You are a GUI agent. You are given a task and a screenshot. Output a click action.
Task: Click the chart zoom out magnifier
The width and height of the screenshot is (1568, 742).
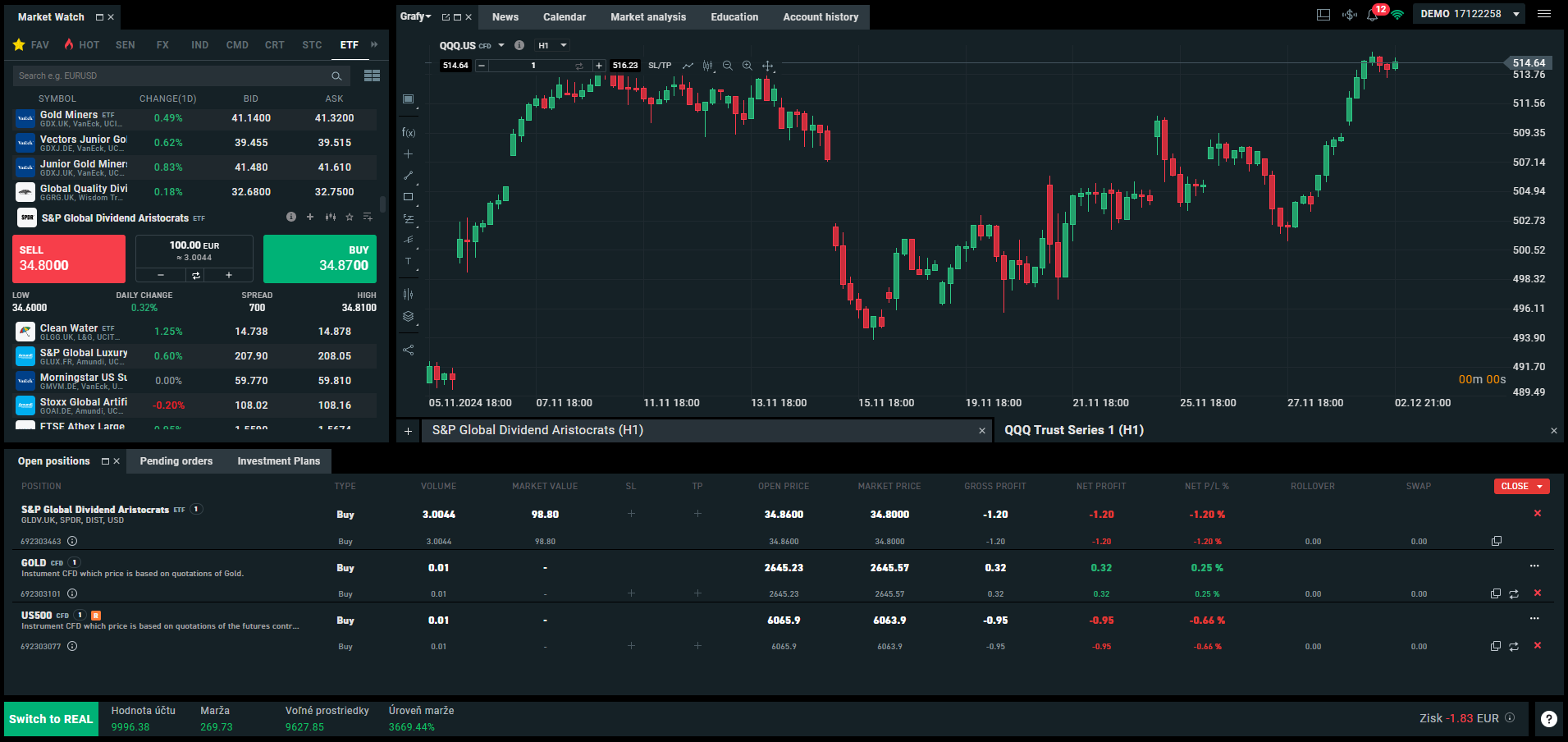(727, 66)
